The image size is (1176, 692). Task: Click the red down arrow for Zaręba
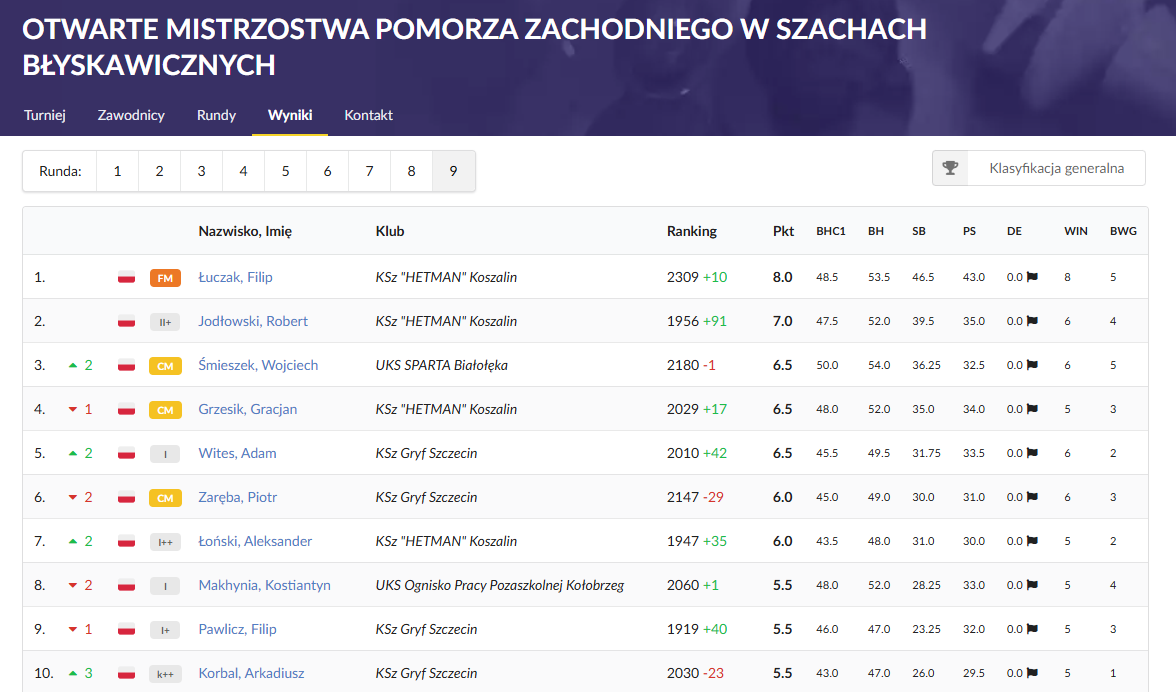click(73, 497)
